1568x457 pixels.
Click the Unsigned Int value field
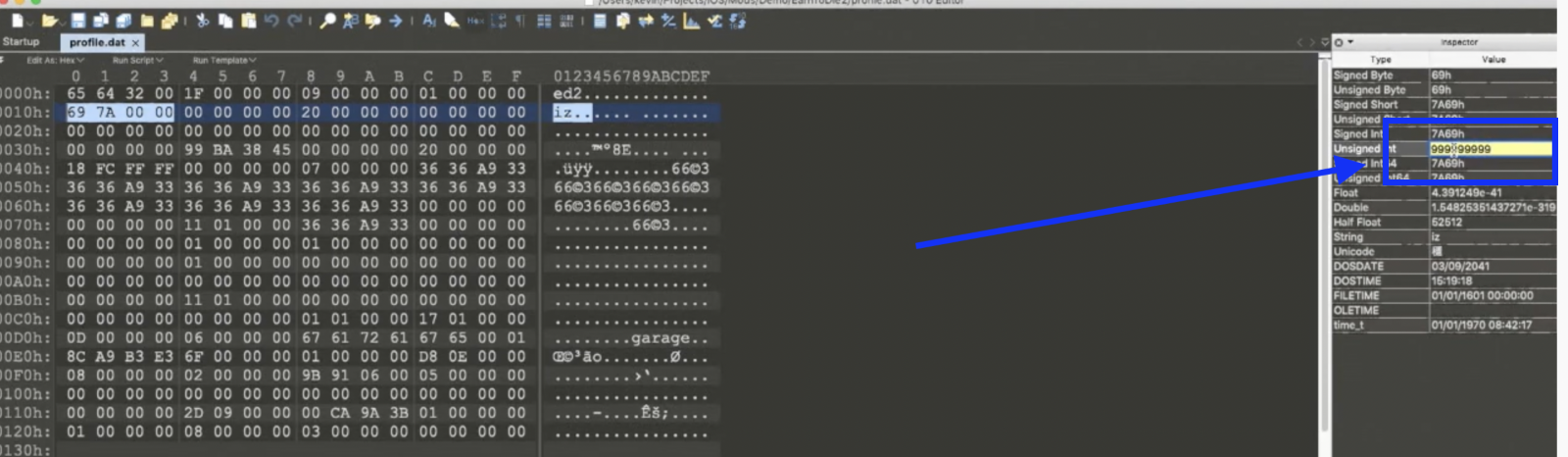1490,149
